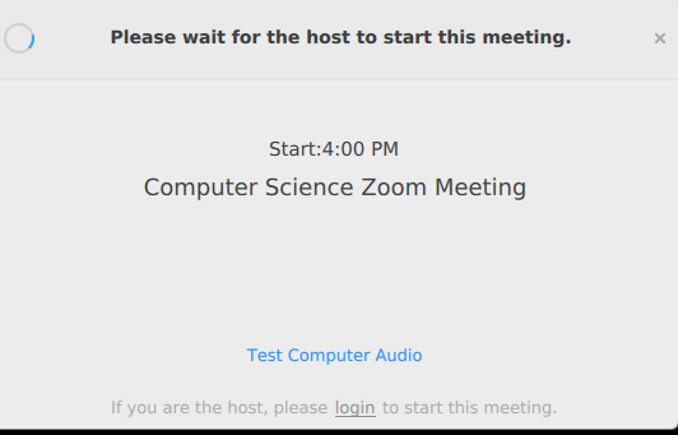The height and width of the screenshot is (435, 678).
Task: Click the word 'host' in the bold header
Action: pyautogui.click(x=329, y=37)
